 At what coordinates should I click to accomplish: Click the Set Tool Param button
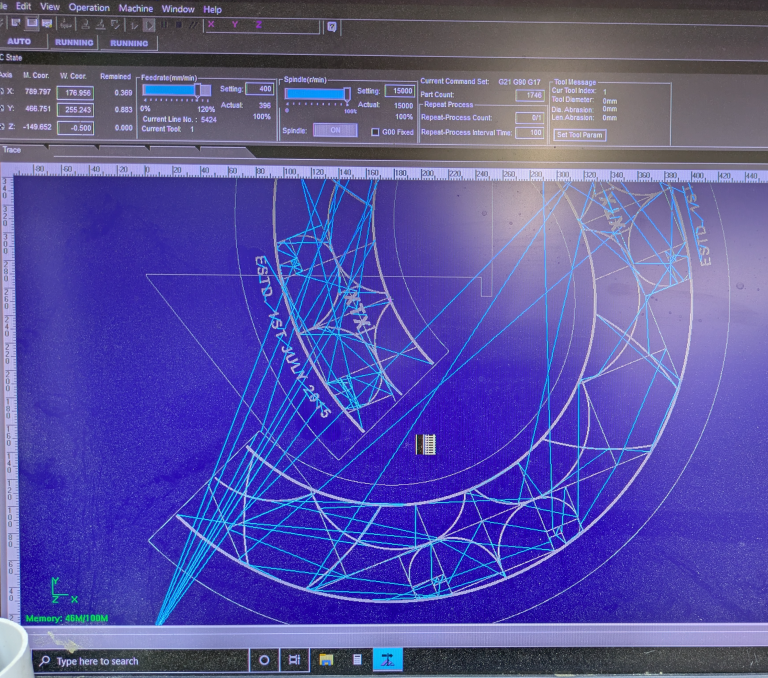pyautogui.click(x=579, y=135)
